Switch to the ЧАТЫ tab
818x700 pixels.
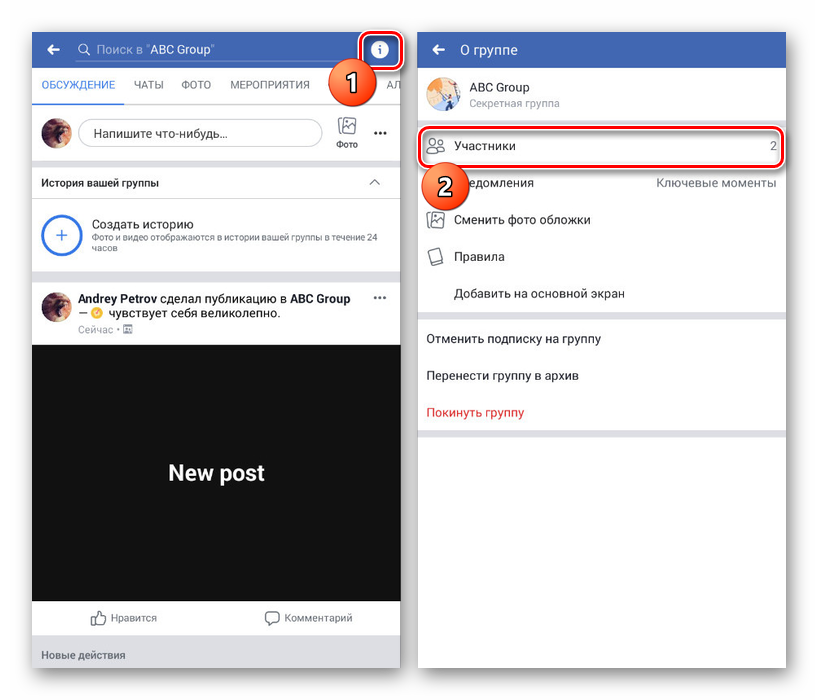tap(149, 85)
